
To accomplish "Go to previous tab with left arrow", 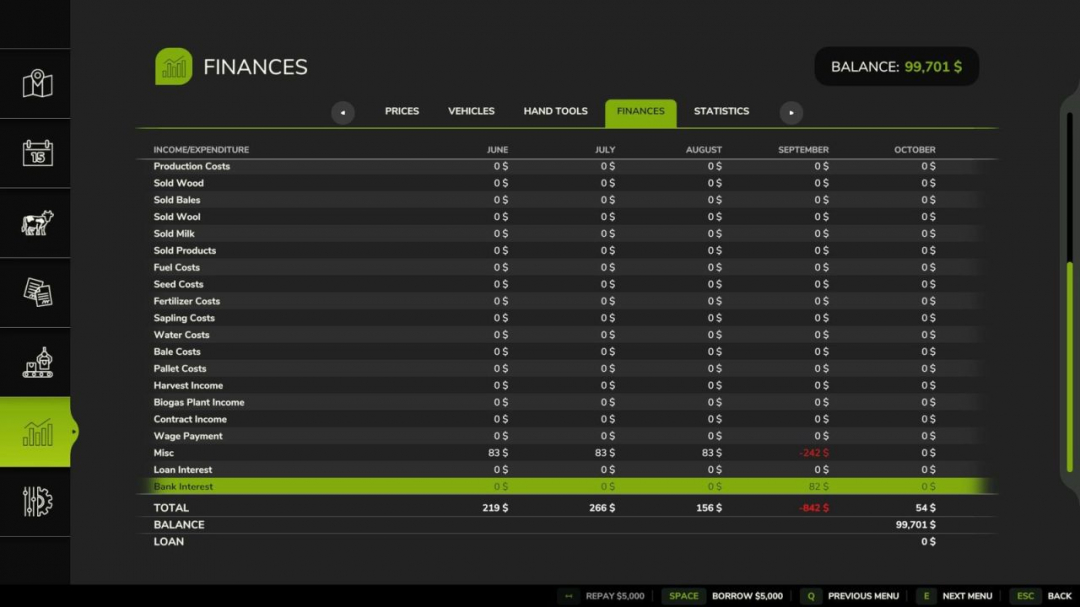I will [x=342, y=112].
